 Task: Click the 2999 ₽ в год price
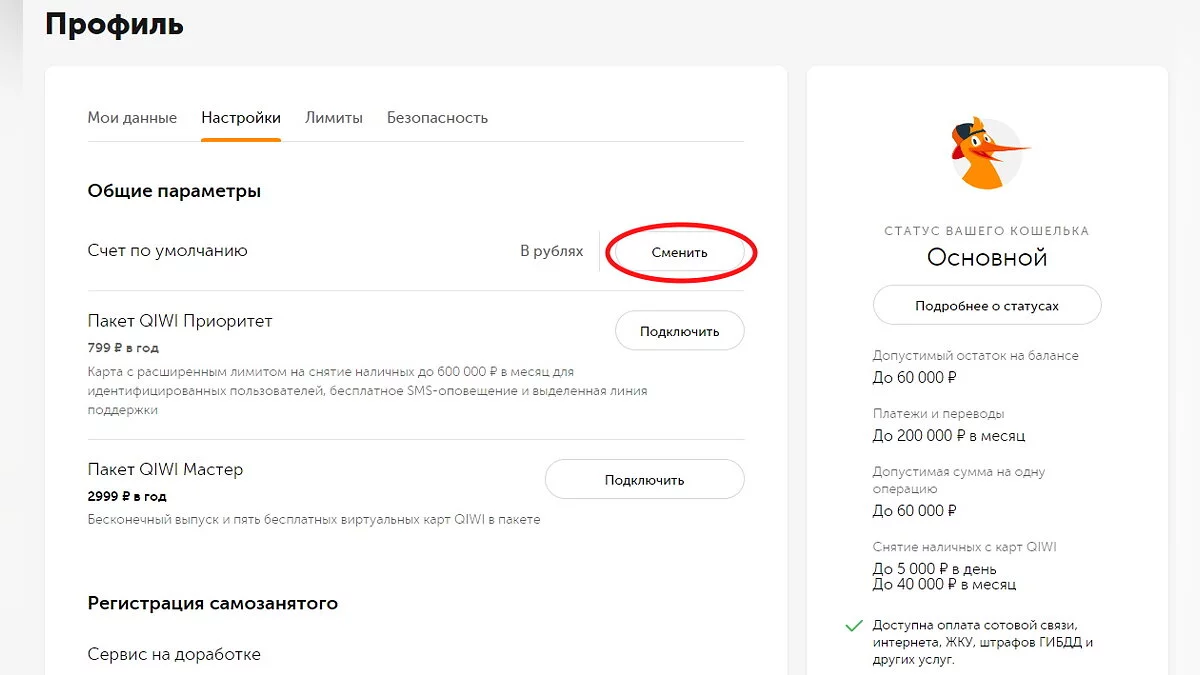(x=127, y=496)
